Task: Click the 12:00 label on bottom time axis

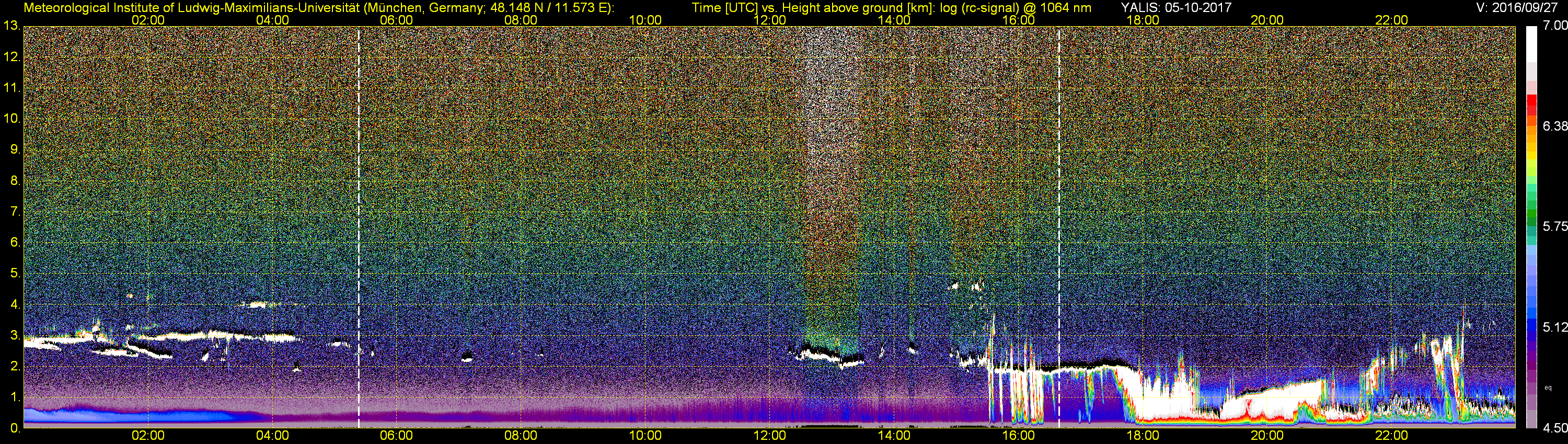Action: 769,436
